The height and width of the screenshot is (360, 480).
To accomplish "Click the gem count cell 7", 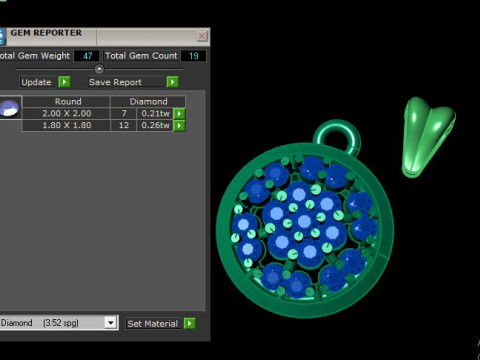I will (124, 114).
